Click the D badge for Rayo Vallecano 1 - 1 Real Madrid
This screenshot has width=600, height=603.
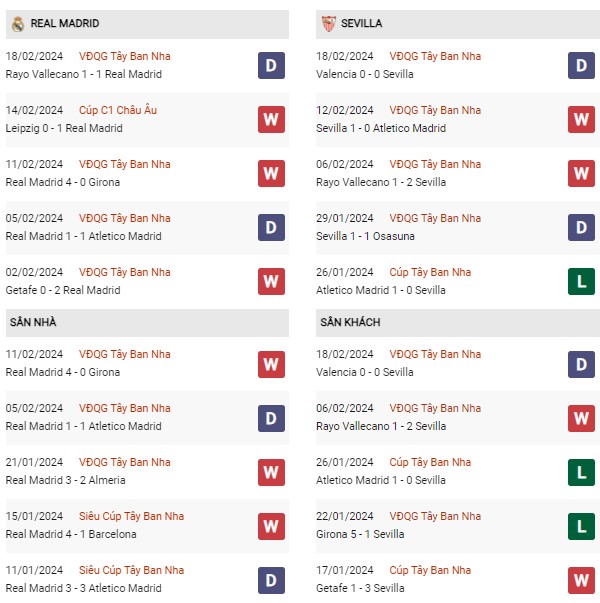271,66
